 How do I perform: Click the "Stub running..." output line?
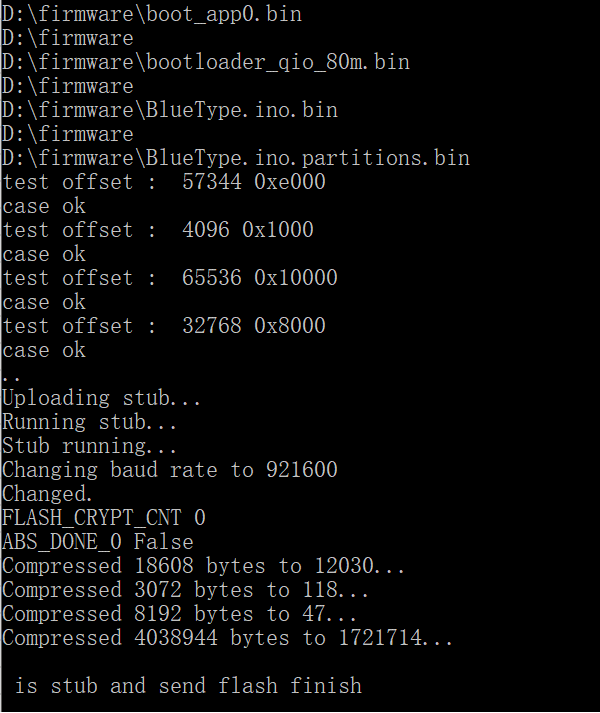[x=90, y=446]
